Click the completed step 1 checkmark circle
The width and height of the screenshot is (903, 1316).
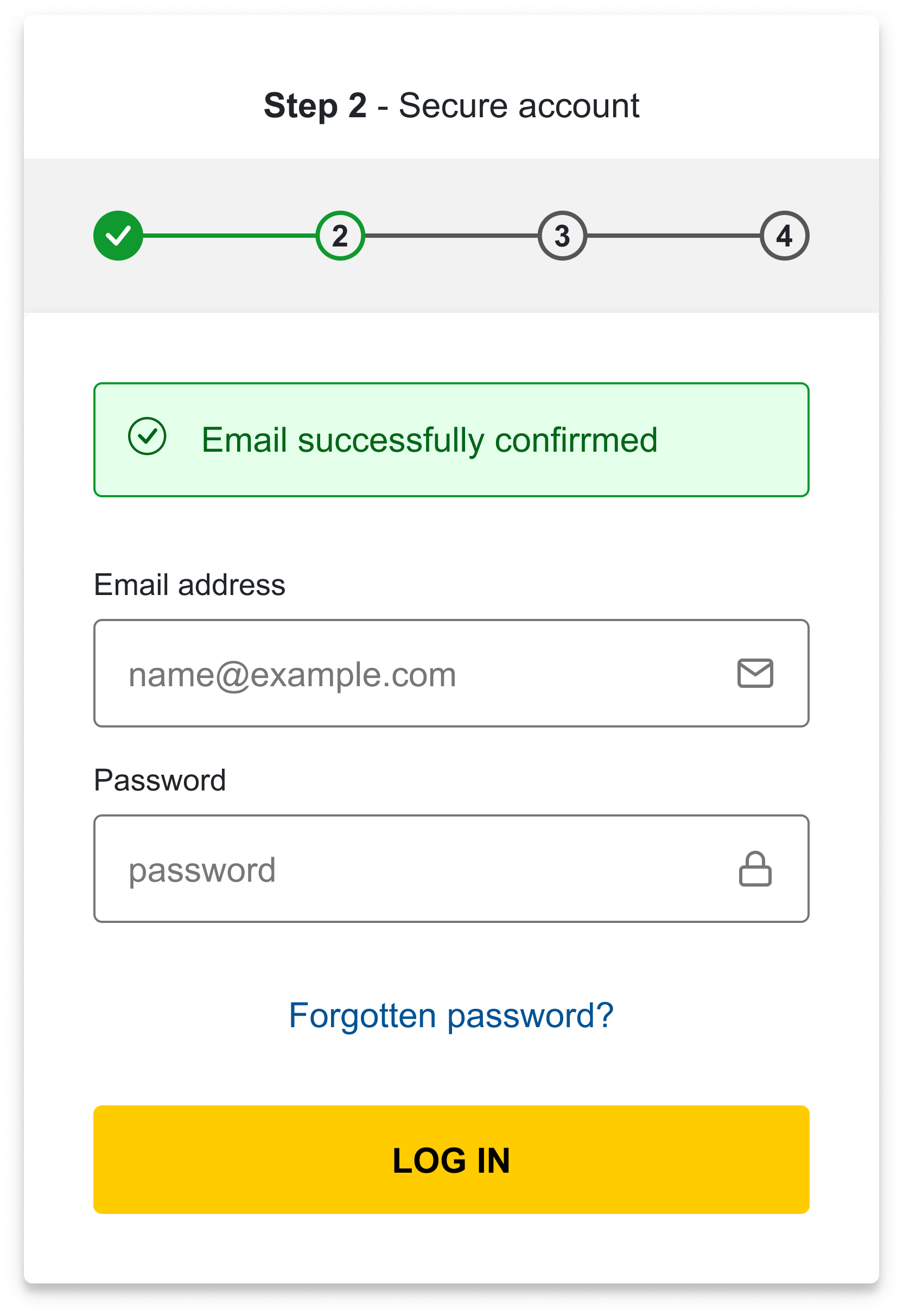click(x=118, y=236)
